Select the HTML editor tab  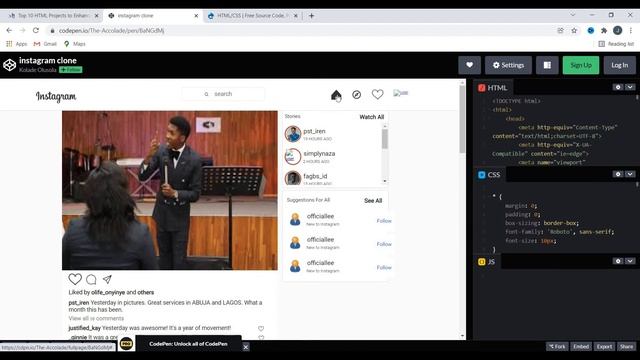(x=493, y=88)
